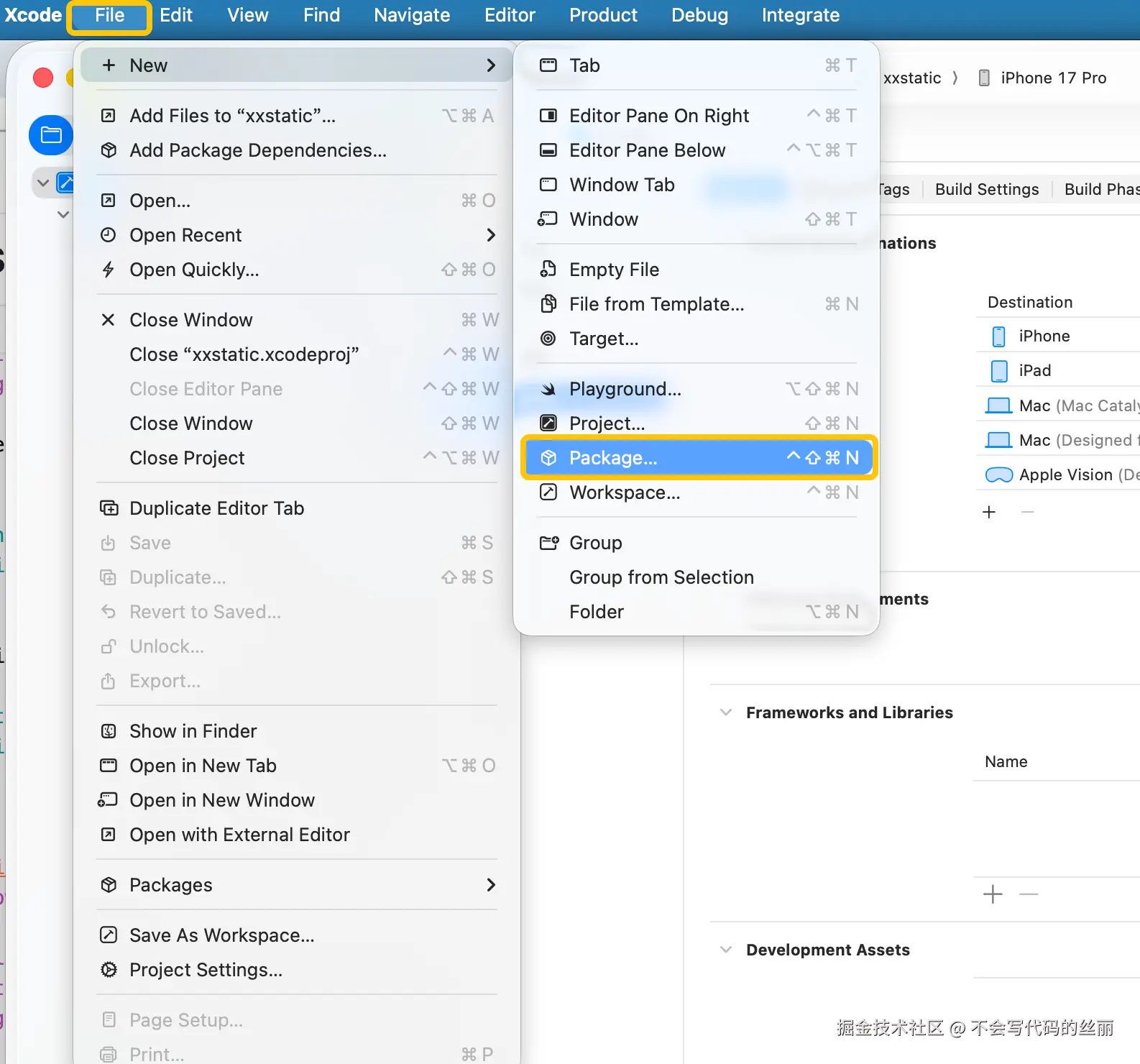This screenshot has height=1064, width=1140.
Task: Click the Package cube icon in submenu
Action: point(548,458)
